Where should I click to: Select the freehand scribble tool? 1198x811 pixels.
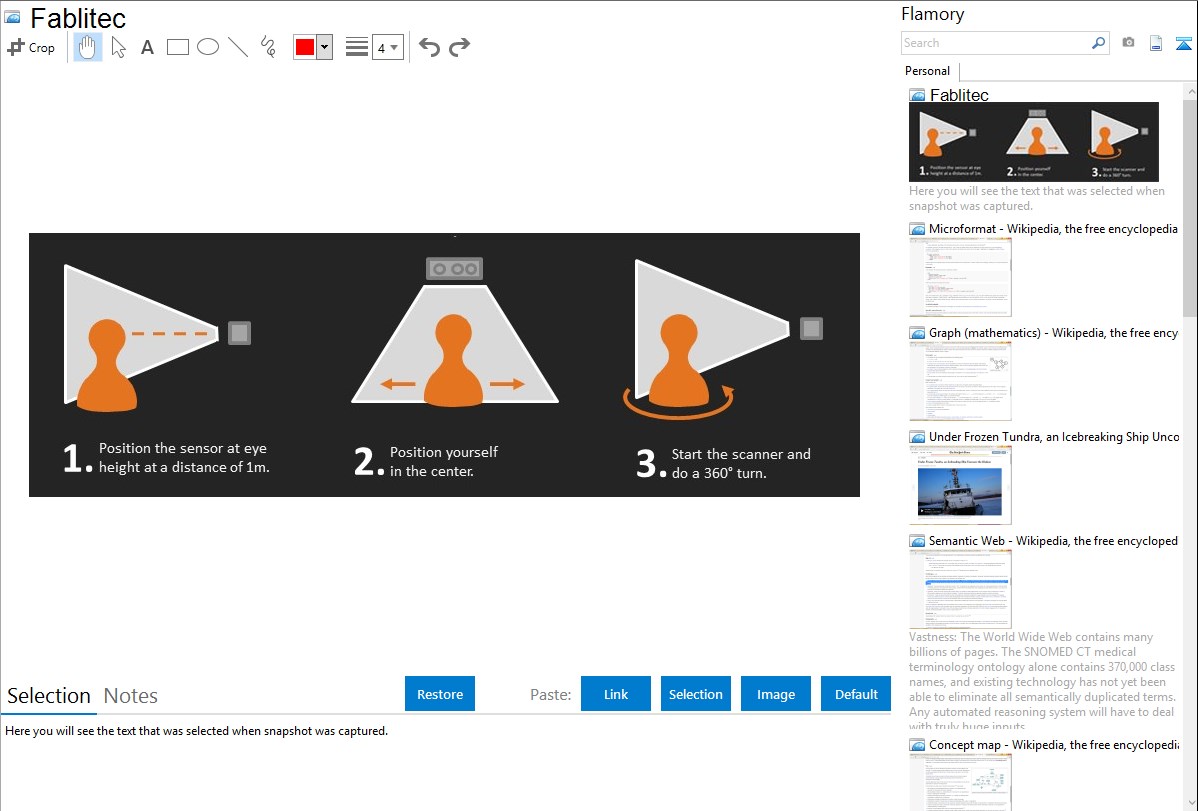268,47
